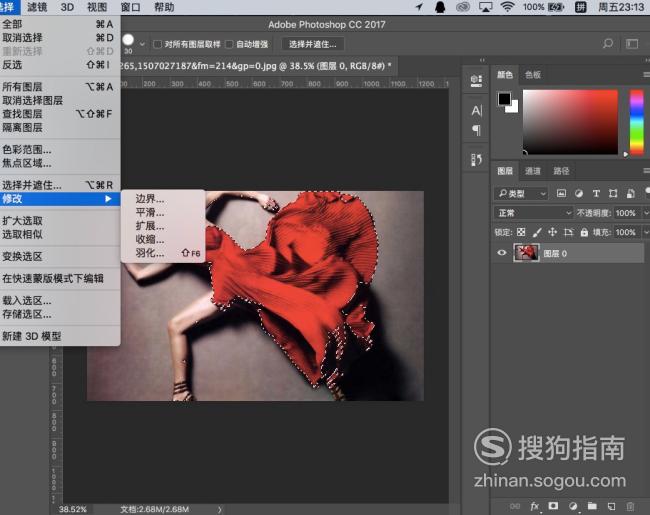Open the layer filter 类型 dropdown
The height and width of the screenshot is (515, 650).
pyautogui.click(x=522, y=193)
